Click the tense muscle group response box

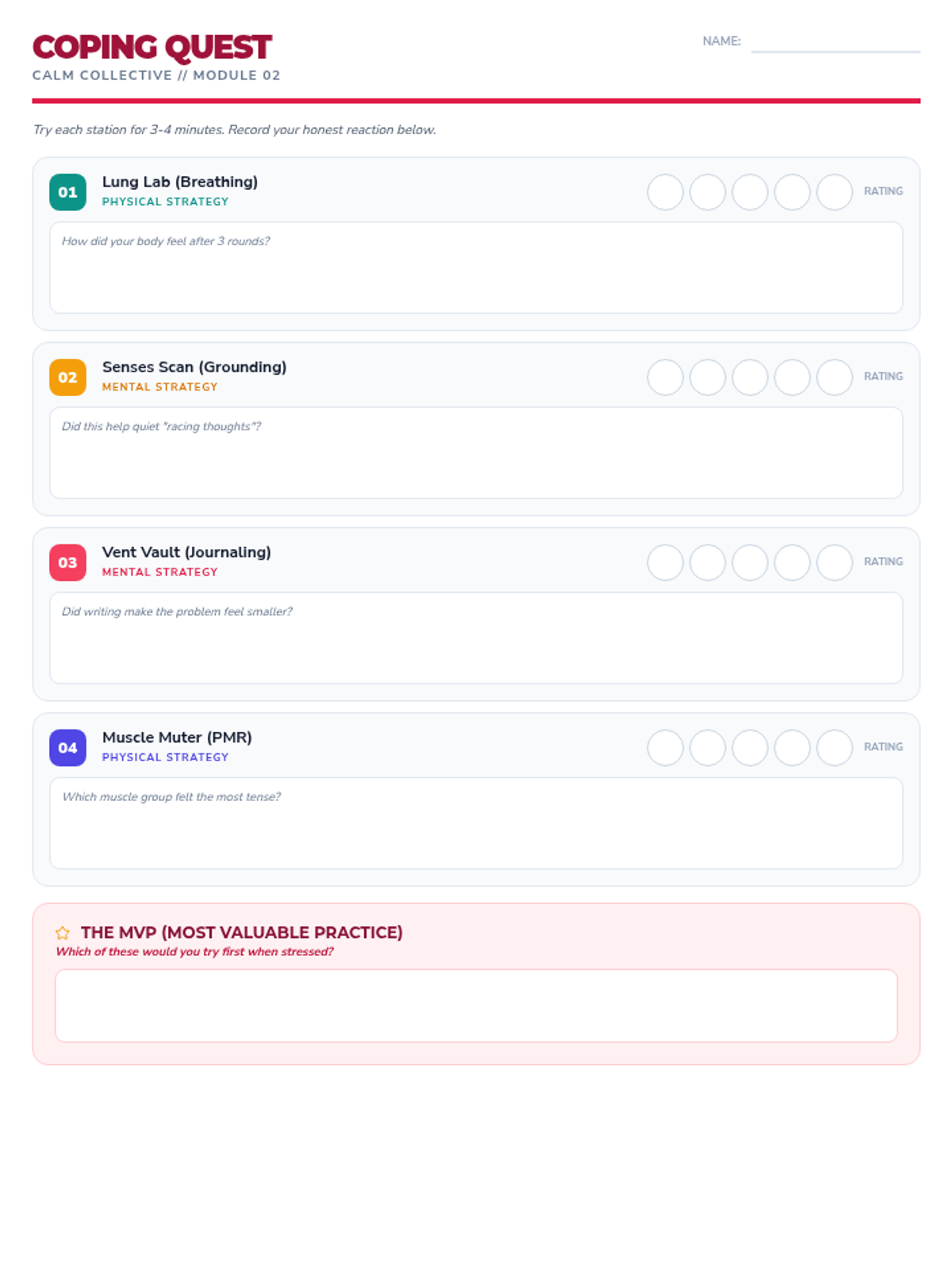(476, 823)
